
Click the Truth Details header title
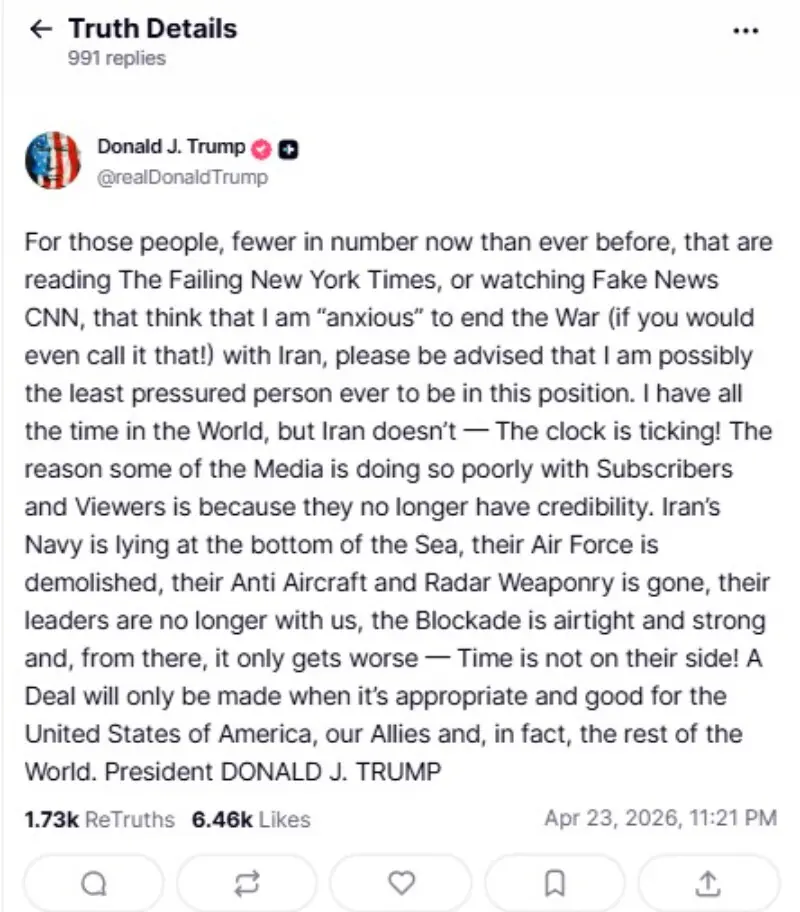tap(152, 28)
